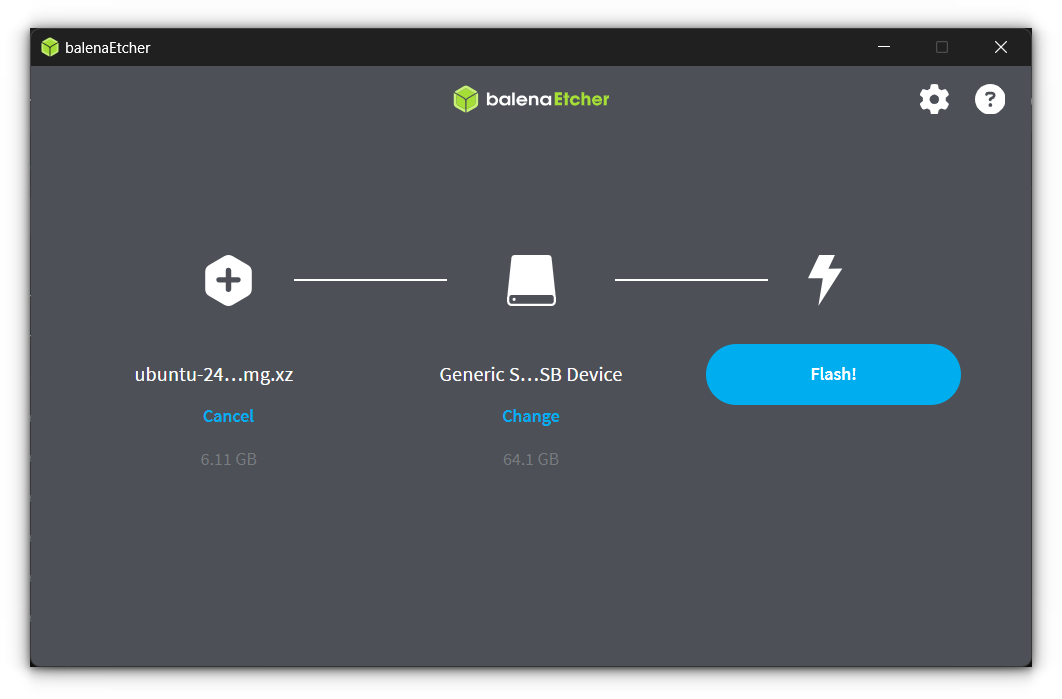Image resolution: width=1062 pixels, height=699 pixels.
Task: Change the selected target drive
Action: (x=530, y=416)
